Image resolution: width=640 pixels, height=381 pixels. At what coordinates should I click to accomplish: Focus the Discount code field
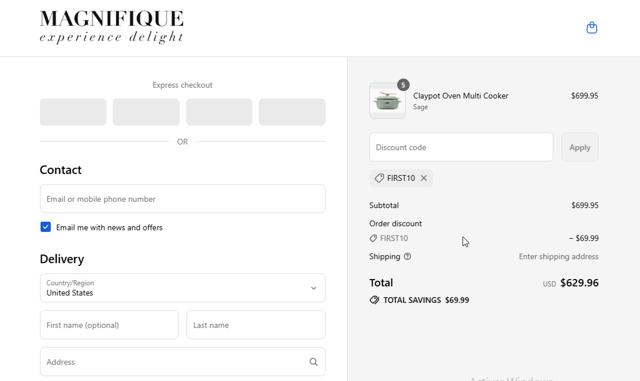pos(461,147)
